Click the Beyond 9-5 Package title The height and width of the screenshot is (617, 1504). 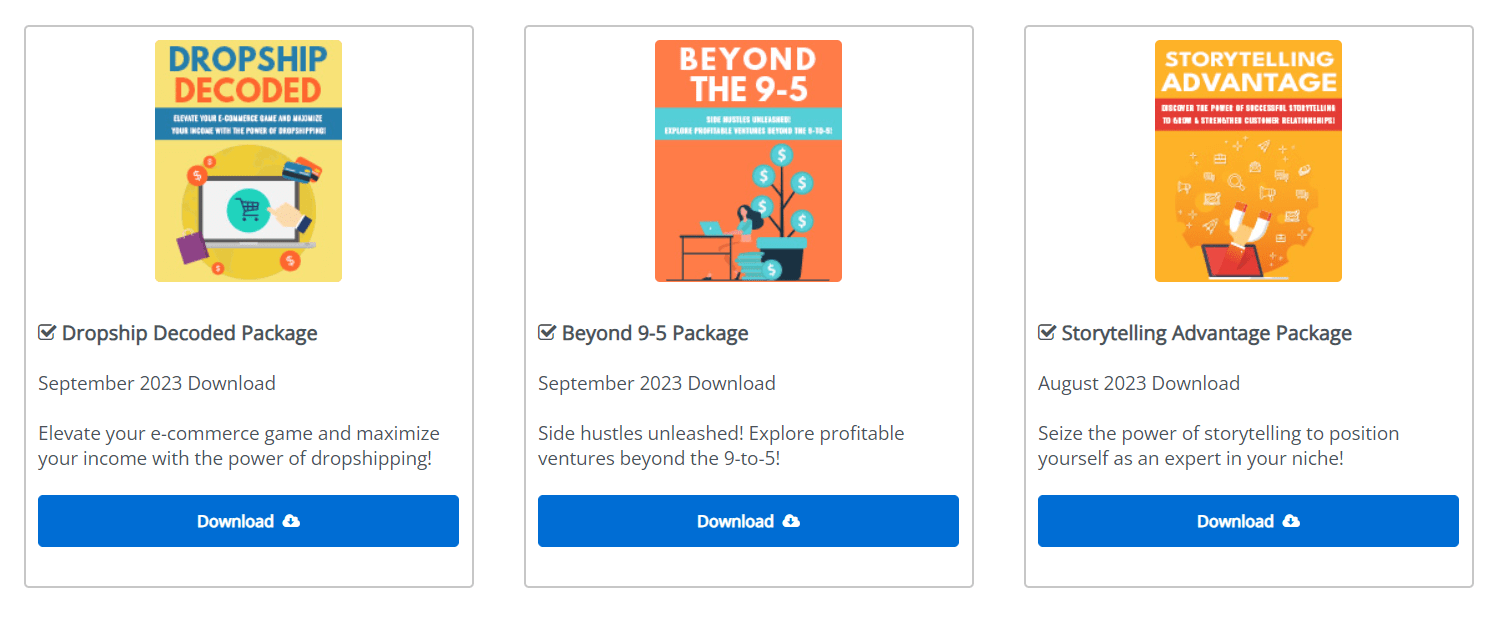tap(655, 333)
